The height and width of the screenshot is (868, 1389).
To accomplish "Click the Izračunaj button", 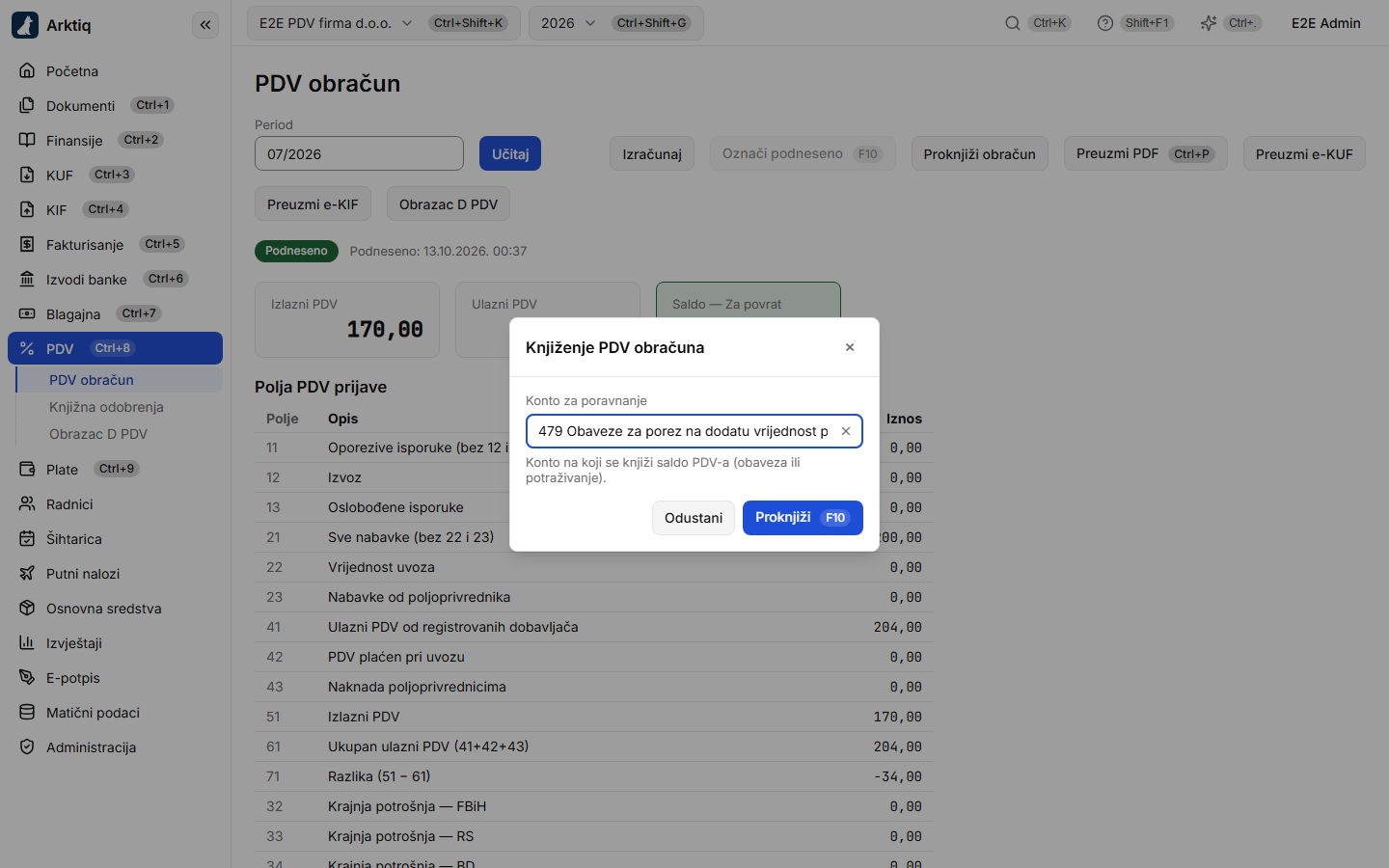I will 652,153.
